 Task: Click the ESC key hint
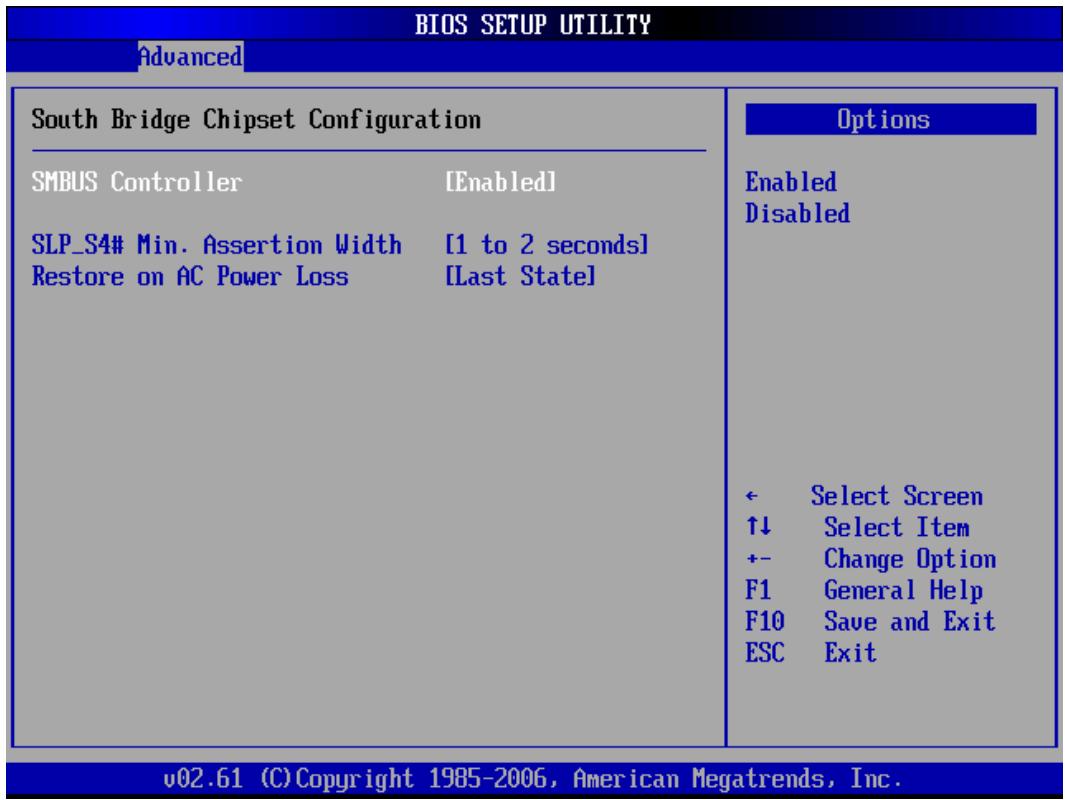pos(765,653)
